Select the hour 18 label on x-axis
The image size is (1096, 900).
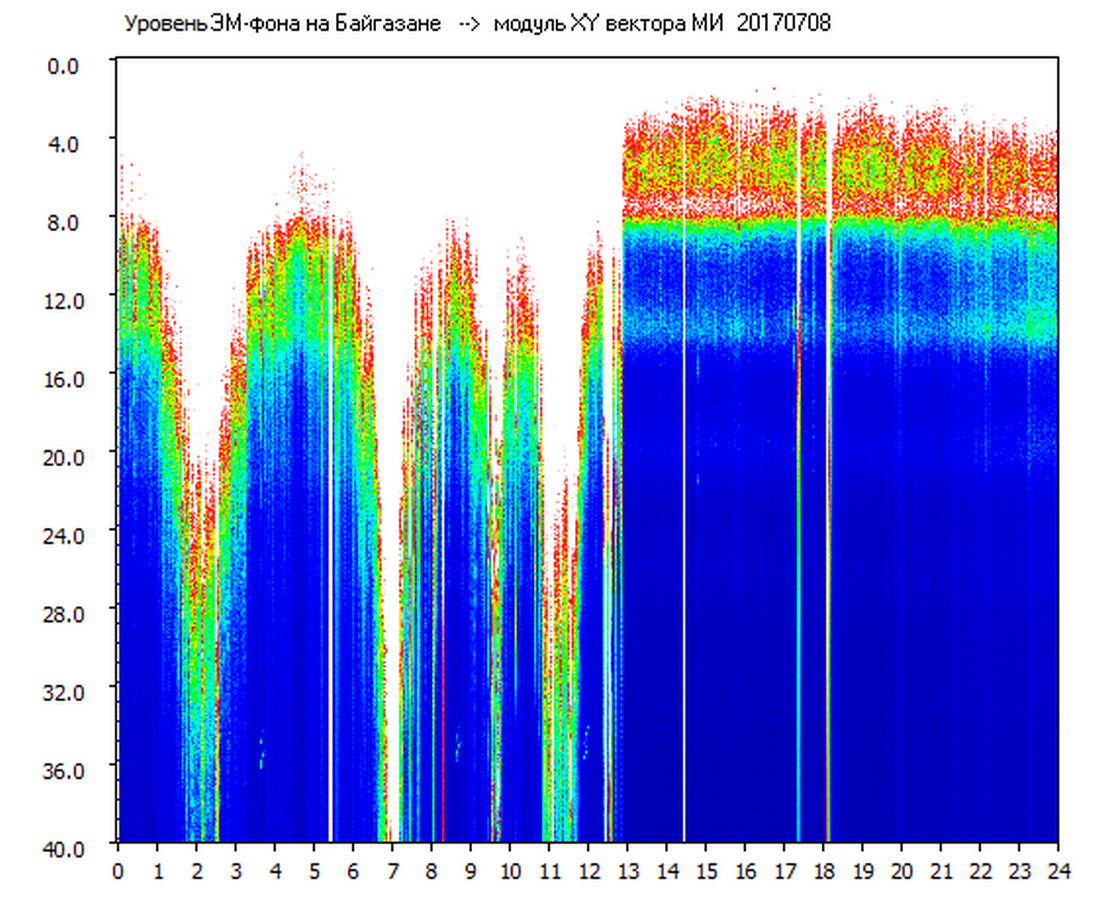coord(822,871)
